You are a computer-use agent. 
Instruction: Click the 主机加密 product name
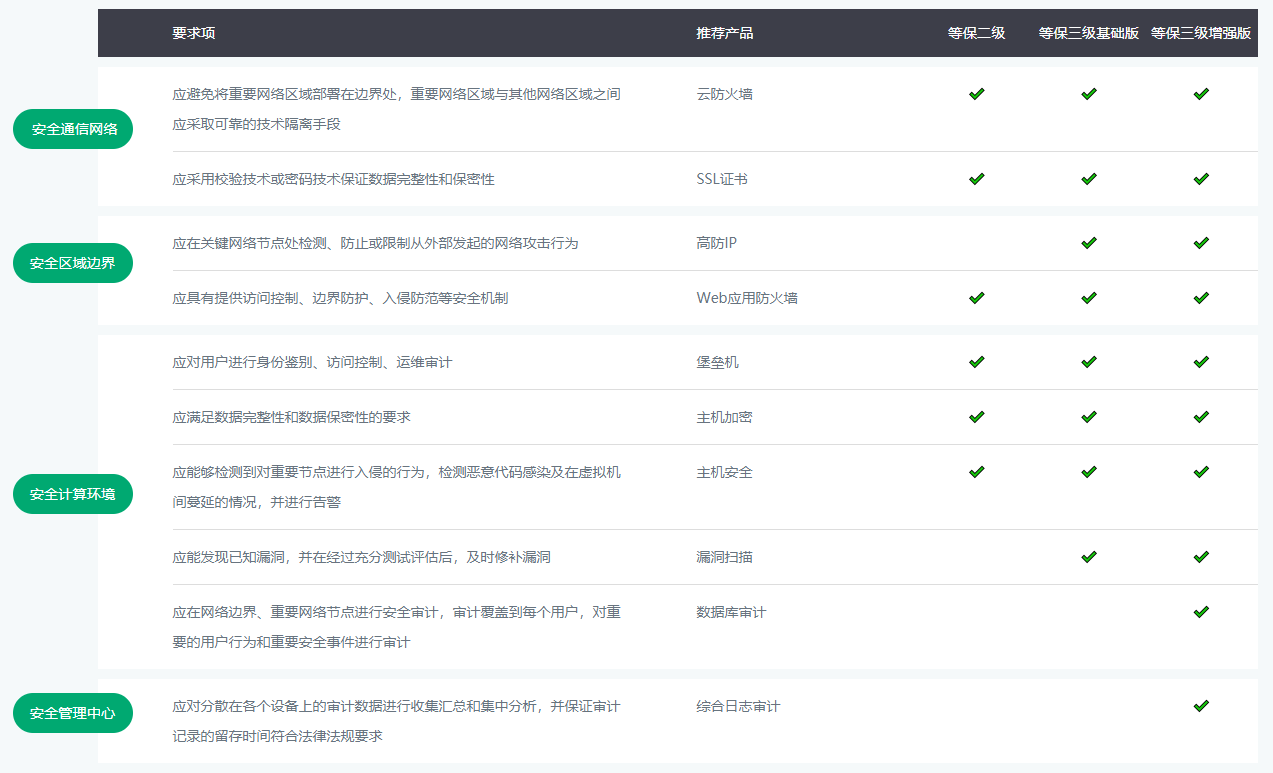click(725, 417)
